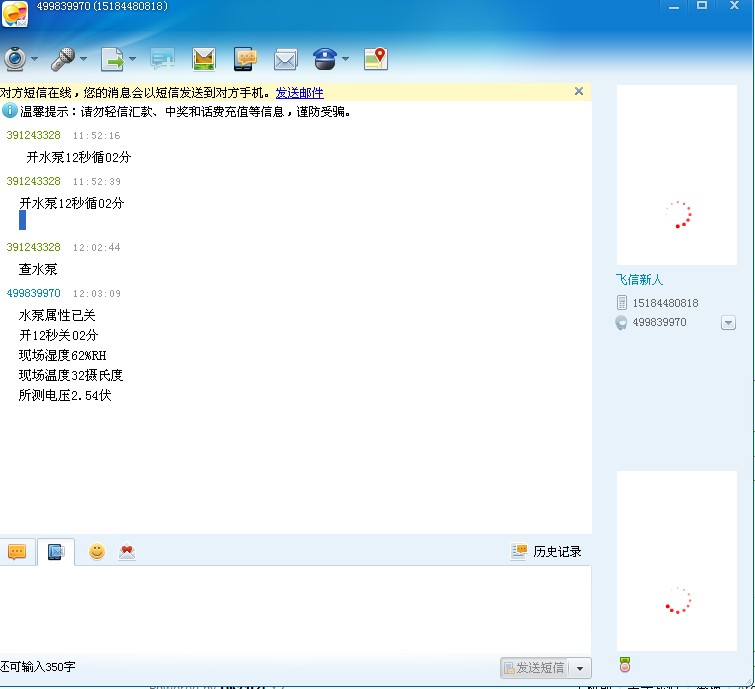Click into the message input box

pos(295,610)
